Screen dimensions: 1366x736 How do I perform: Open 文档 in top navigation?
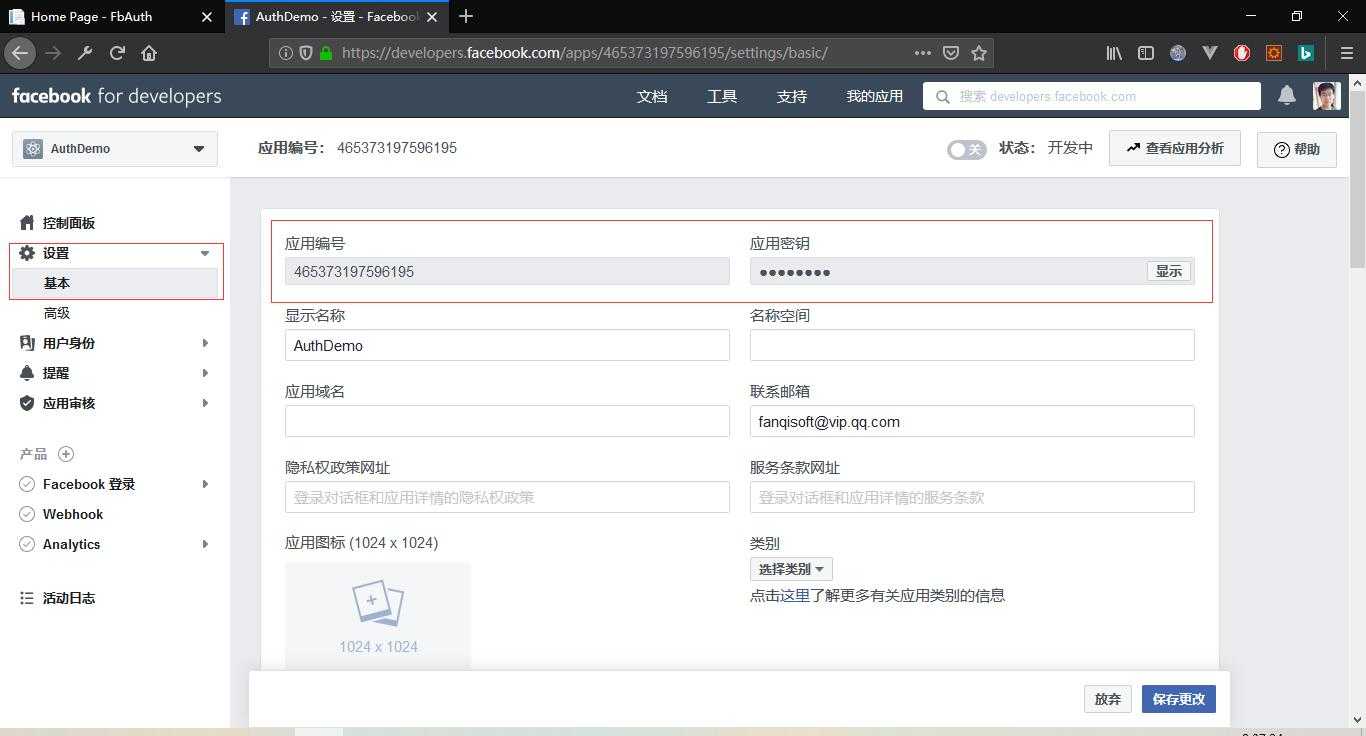(652, 96)
